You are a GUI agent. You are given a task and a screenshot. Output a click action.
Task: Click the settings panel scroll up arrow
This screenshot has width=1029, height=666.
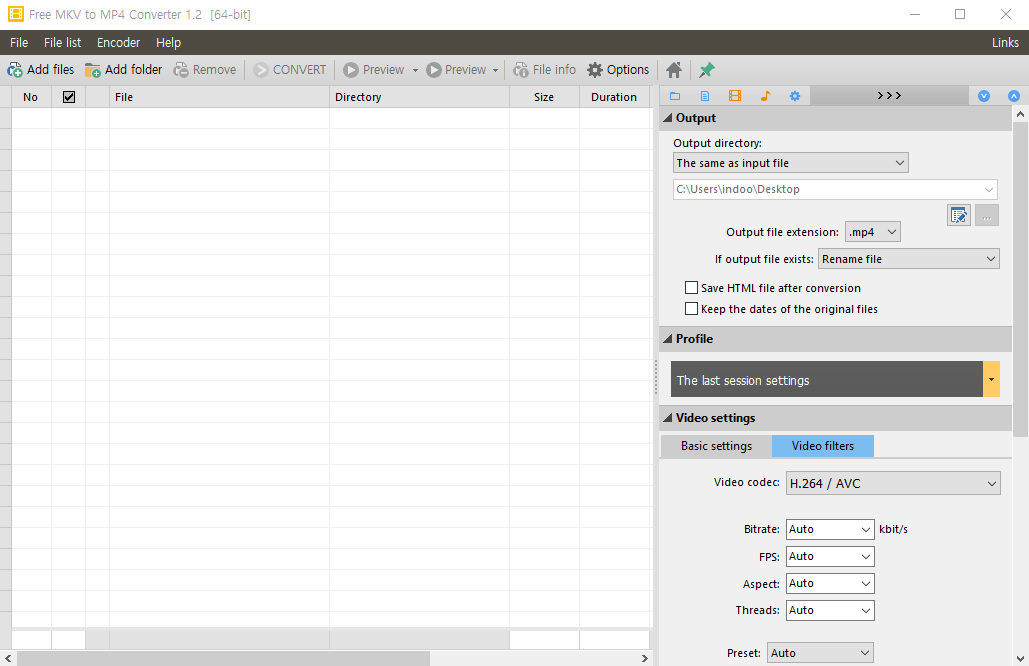tap(1020, 114)
